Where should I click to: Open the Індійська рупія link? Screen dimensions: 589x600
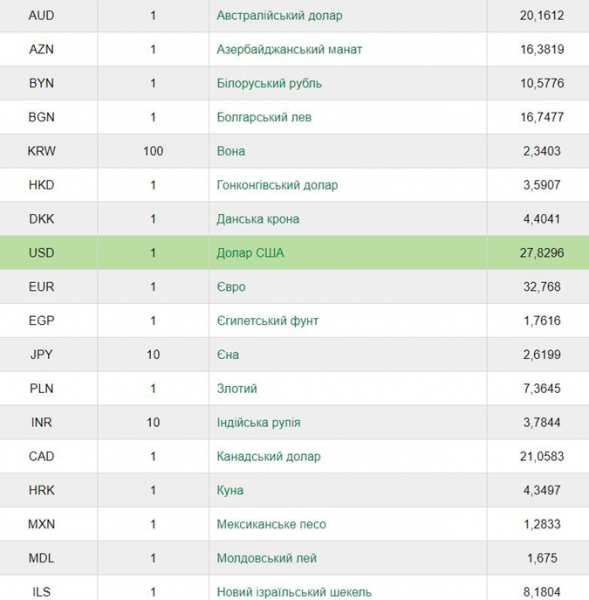(x=258, y=422)
